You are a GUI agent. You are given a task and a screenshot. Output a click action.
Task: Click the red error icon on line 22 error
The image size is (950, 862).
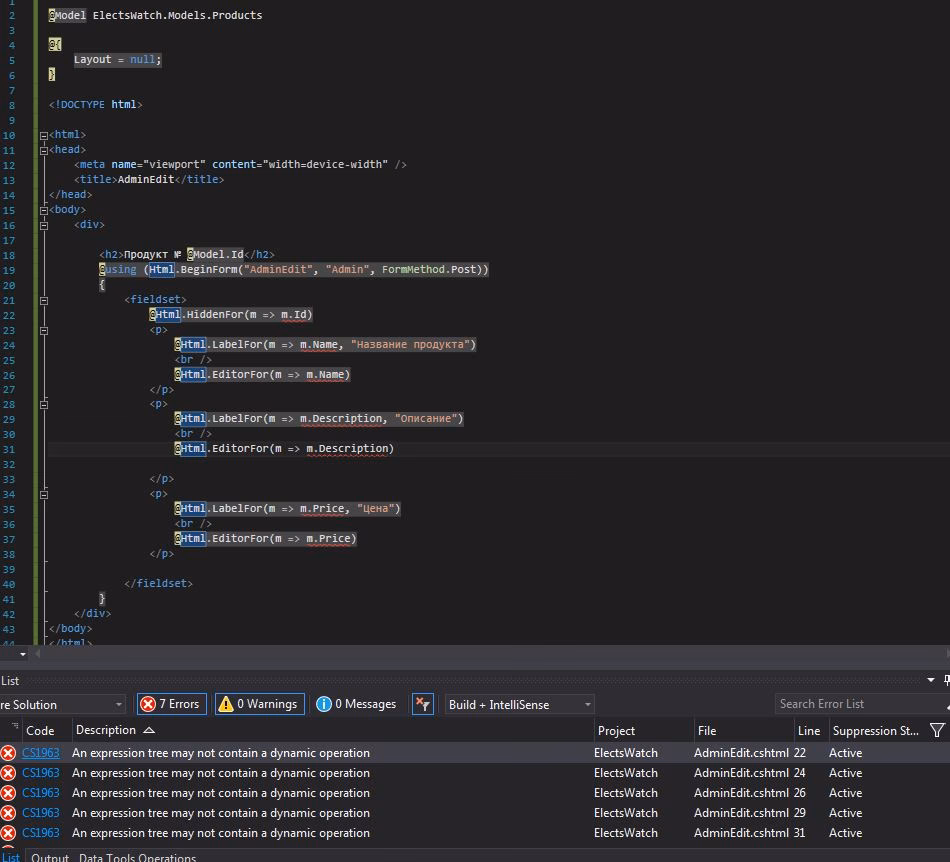pyautogui.click(x=9, y=753)
